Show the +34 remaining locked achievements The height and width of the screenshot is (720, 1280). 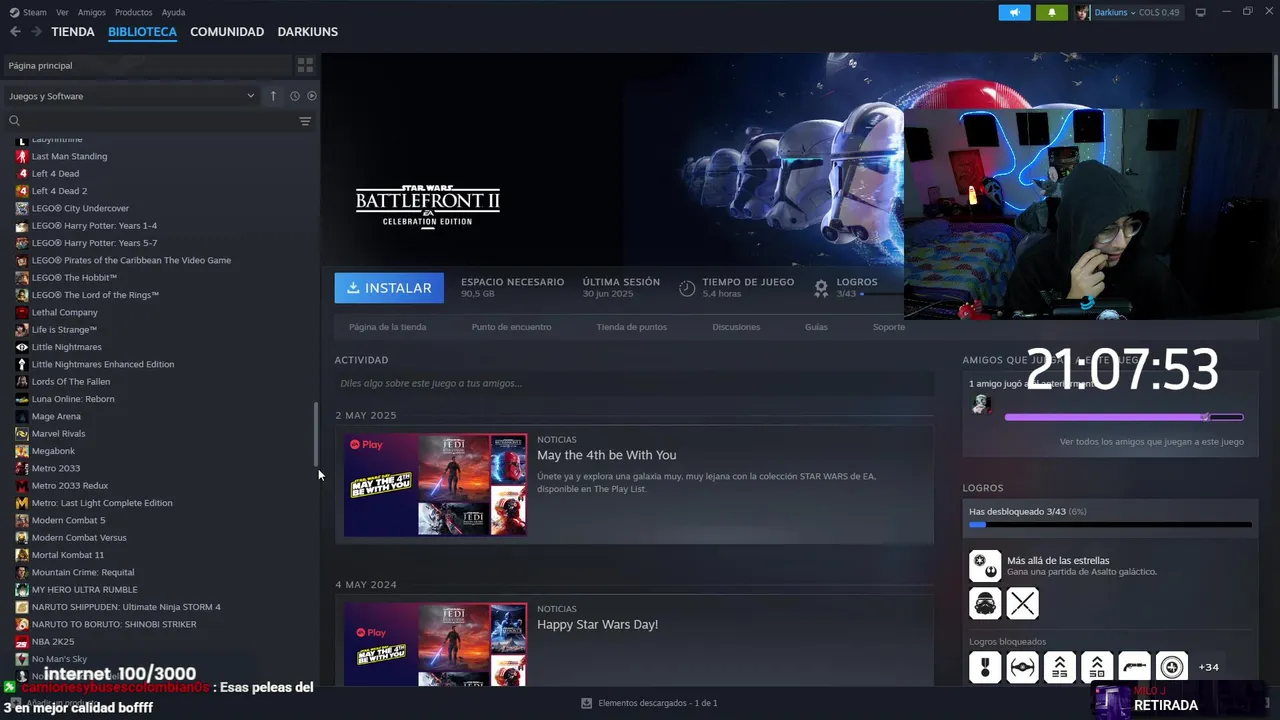pos(1208,667)
